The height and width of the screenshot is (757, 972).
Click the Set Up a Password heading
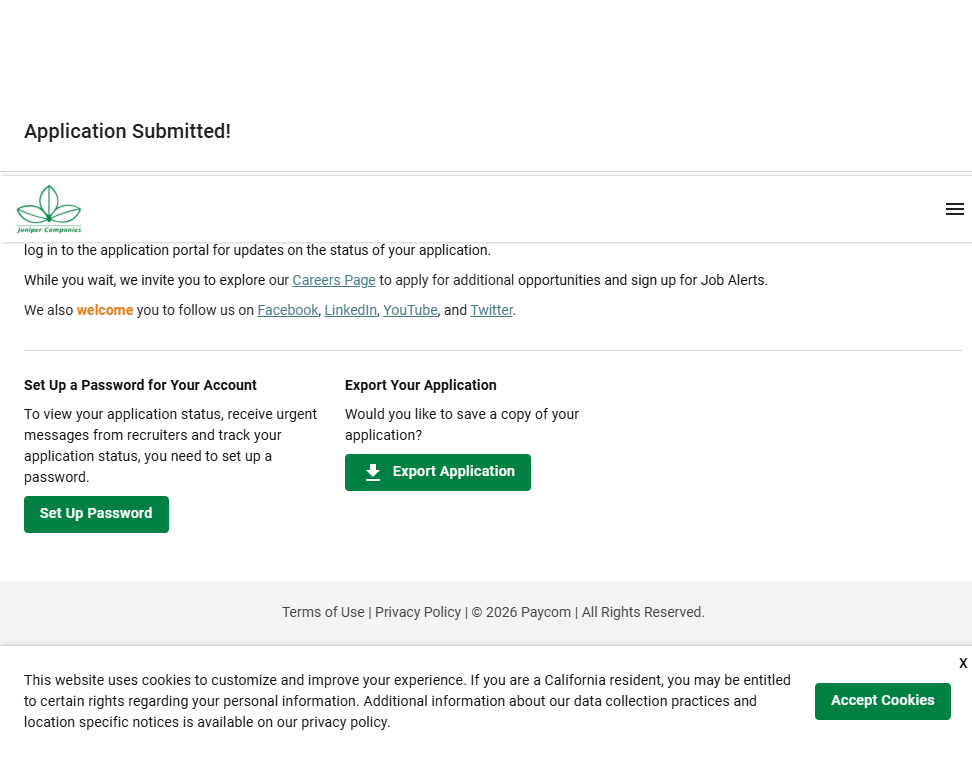pyautogui.click(x=140, y=385)
